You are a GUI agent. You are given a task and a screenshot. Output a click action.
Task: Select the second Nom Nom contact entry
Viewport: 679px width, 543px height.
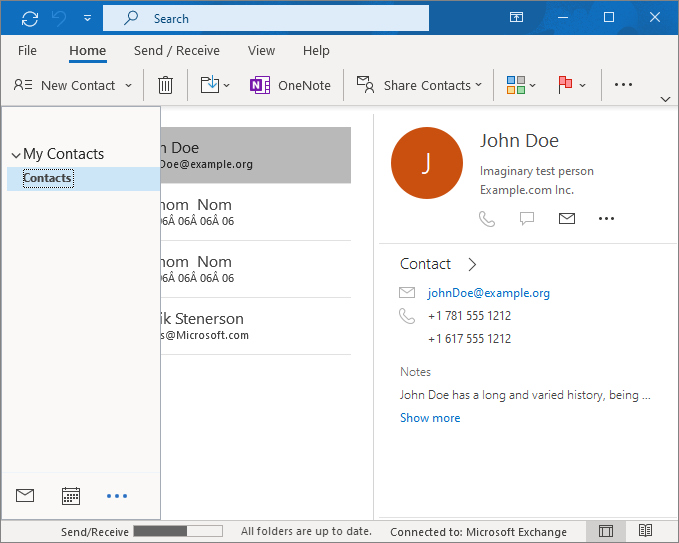coord(255,269)
